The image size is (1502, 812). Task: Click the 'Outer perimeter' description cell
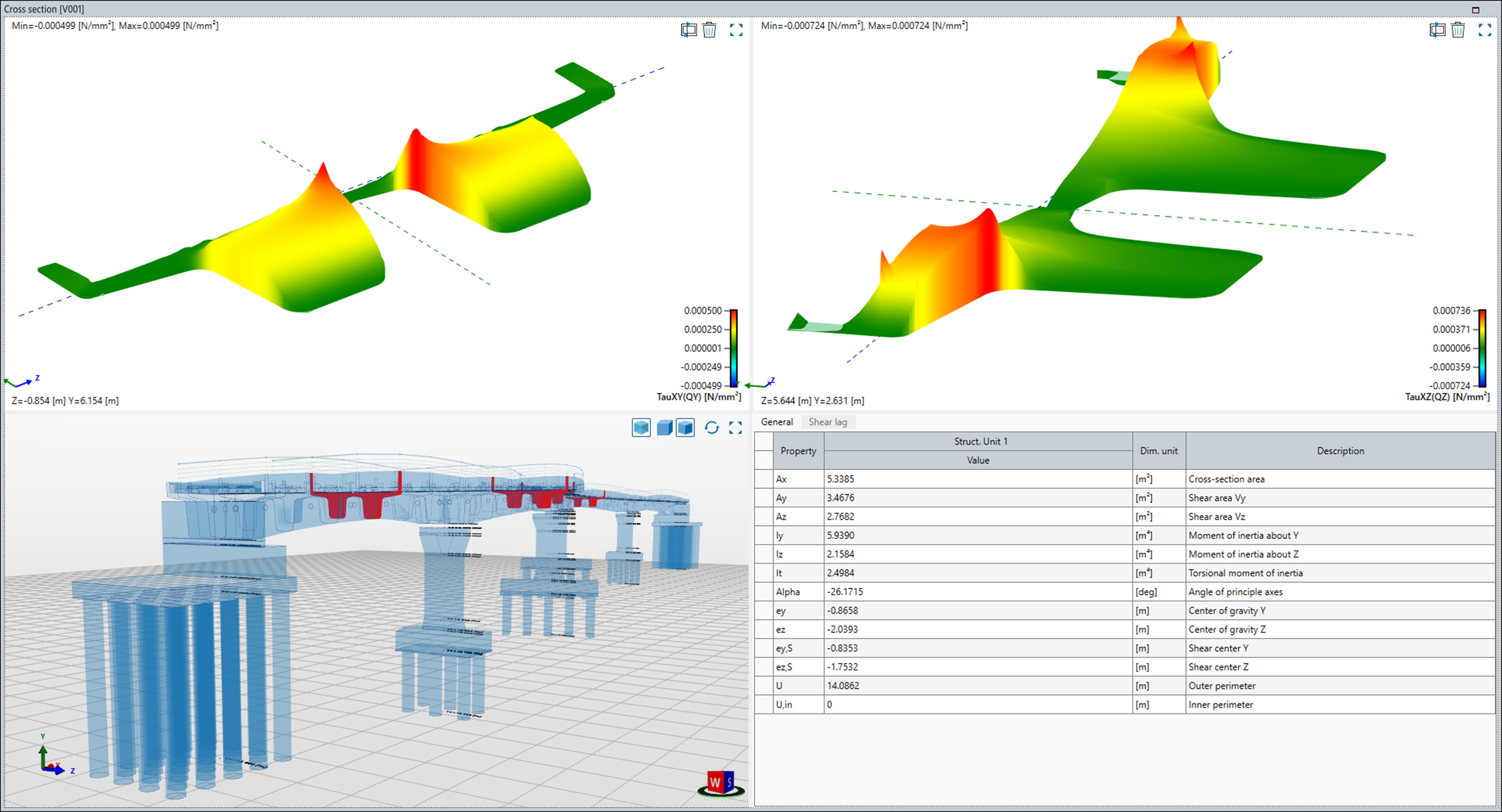point(1340,685)
